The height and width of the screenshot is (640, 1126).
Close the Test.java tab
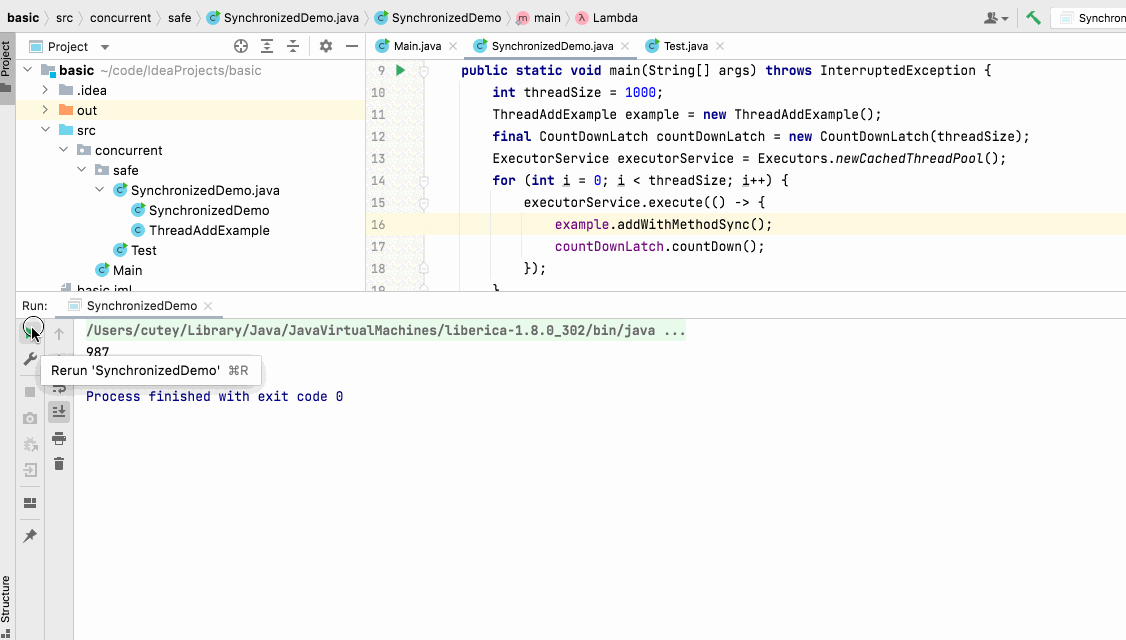coord(720,46)
